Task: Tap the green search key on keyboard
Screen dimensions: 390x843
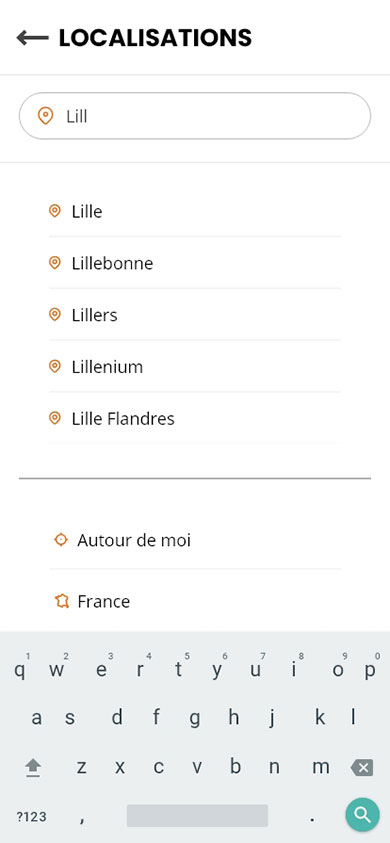Action: (363, 815)
